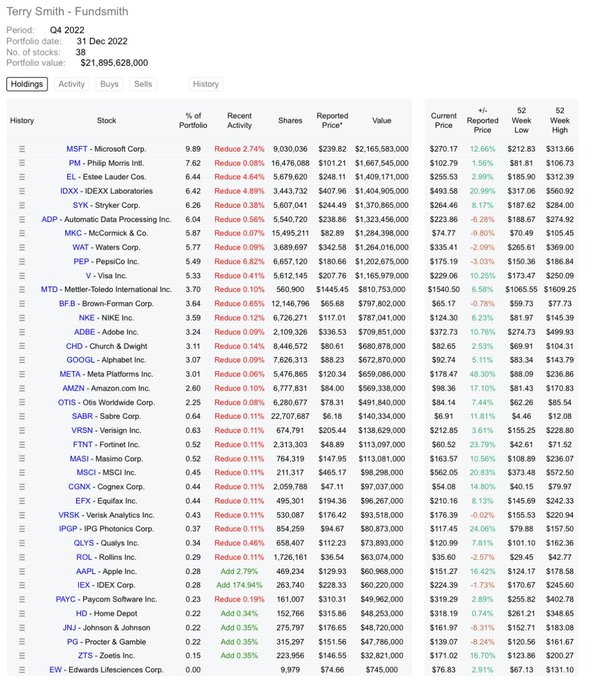This screenshot has width=611, height=680.
Task: Open history icon for Zoetis Inc. row
Action: pyautogui.click(x=22, y=656)
